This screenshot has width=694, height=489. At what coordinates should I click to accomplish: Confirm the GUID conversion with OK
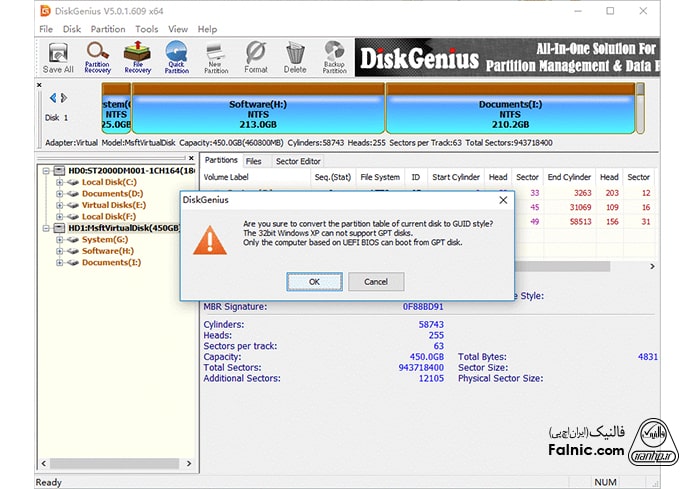click(x=314, y=282)
